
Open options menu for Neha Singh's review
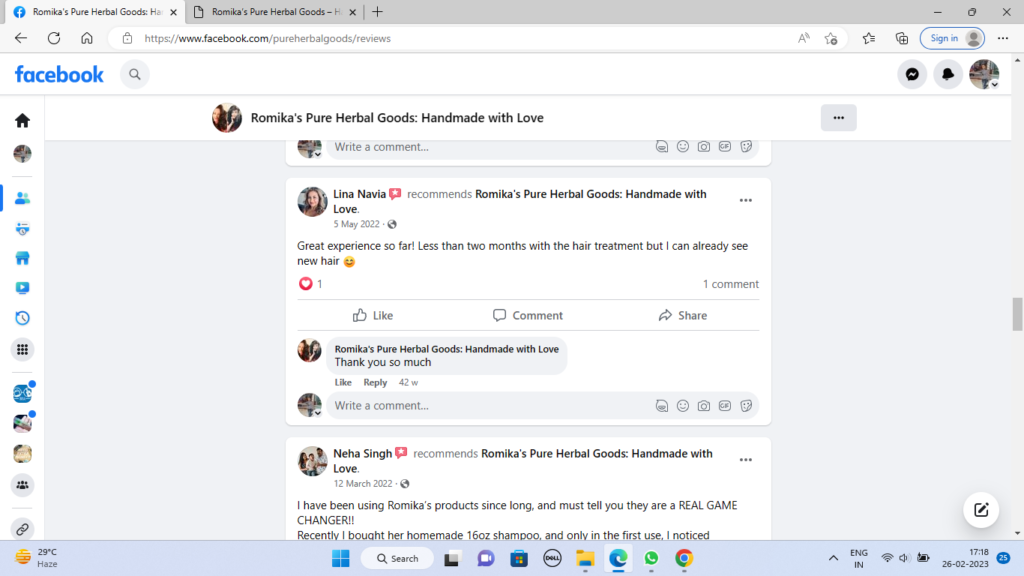coord(746,460)
